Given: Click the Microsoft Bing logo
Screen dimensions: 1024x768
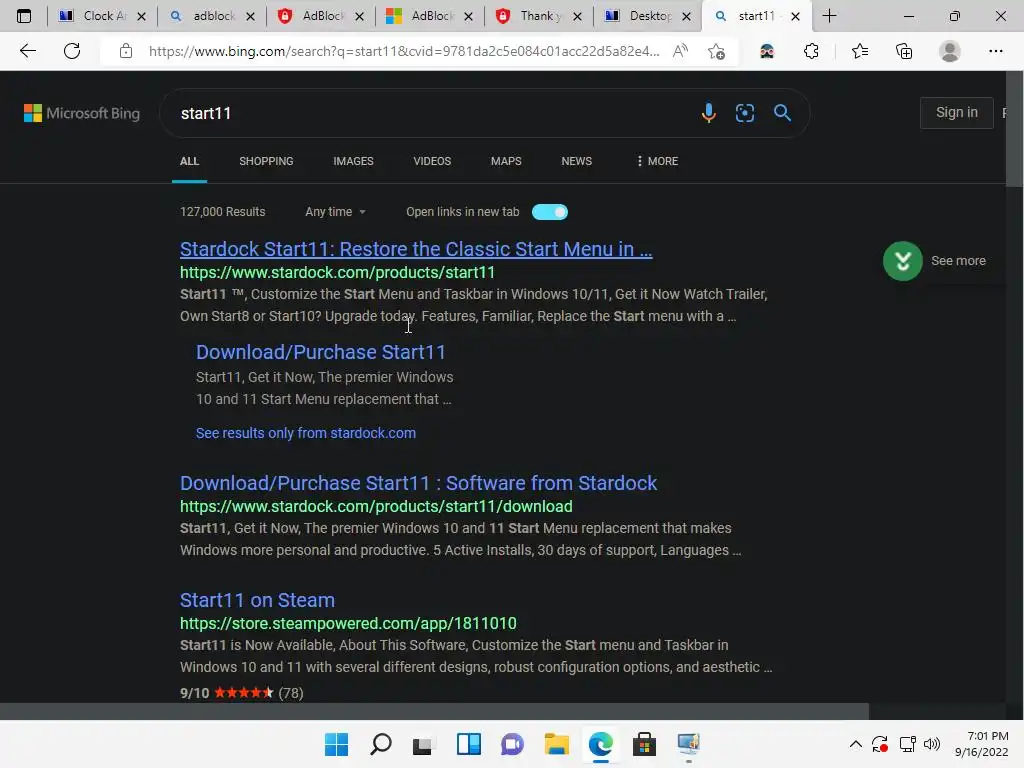Looking at the screenshot, I should pos(82,113).
